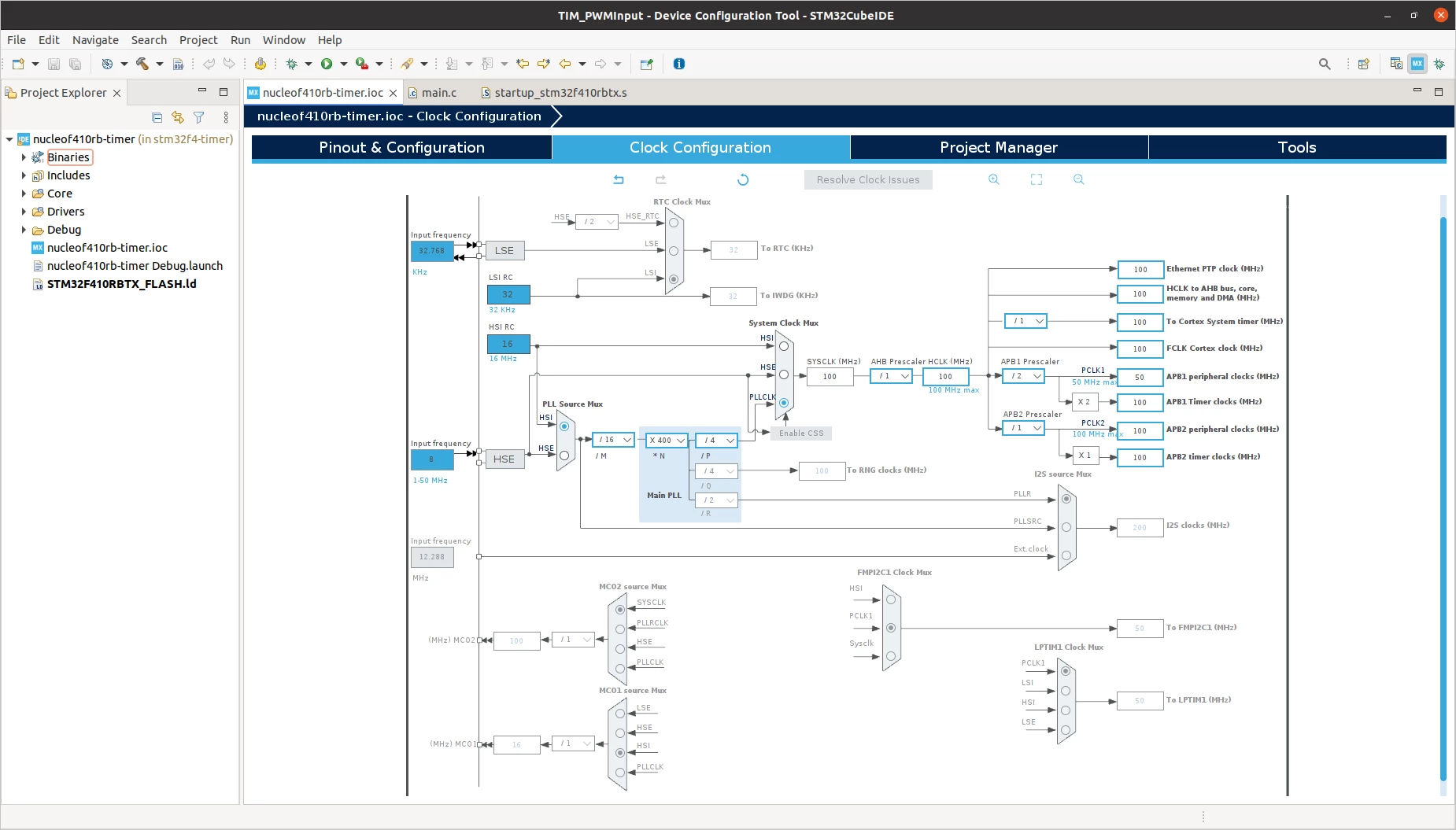Click the blue info icon in toolbar
Viewport: 1456px width, 830px height.
click(x=679, y=64)
